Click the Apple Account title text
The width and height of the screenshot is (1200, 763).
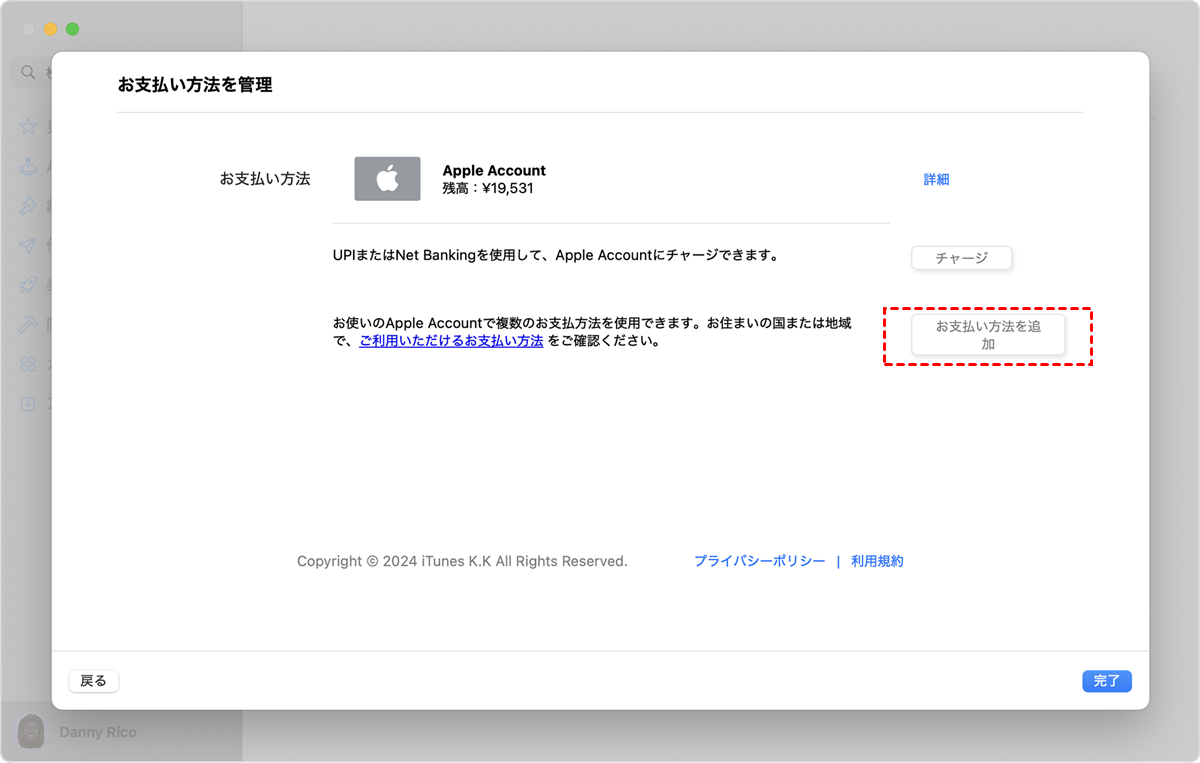pos(494,171)
